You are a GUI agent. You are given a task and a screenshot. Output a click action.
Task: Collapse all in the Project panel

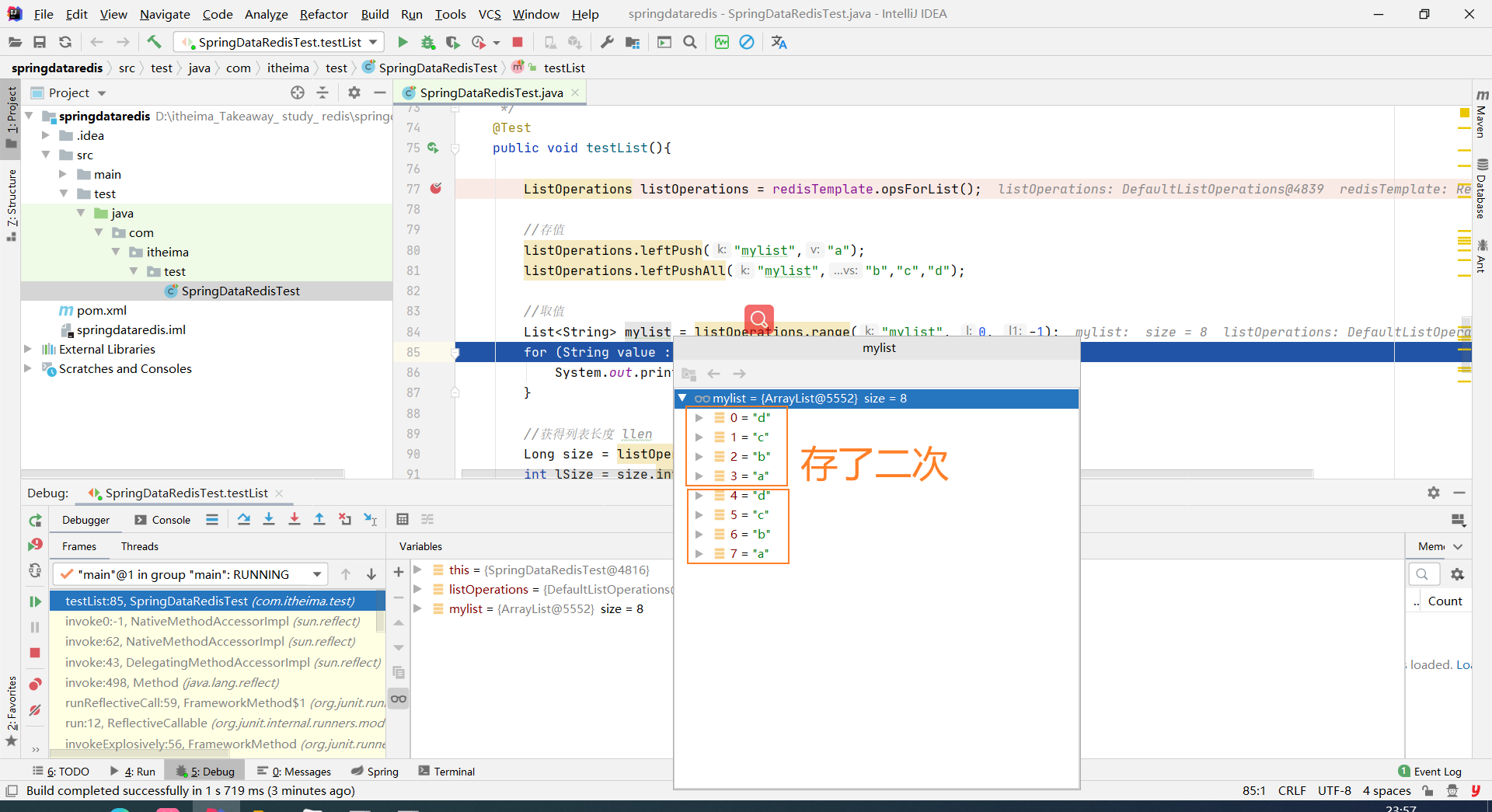pos(322,92)
